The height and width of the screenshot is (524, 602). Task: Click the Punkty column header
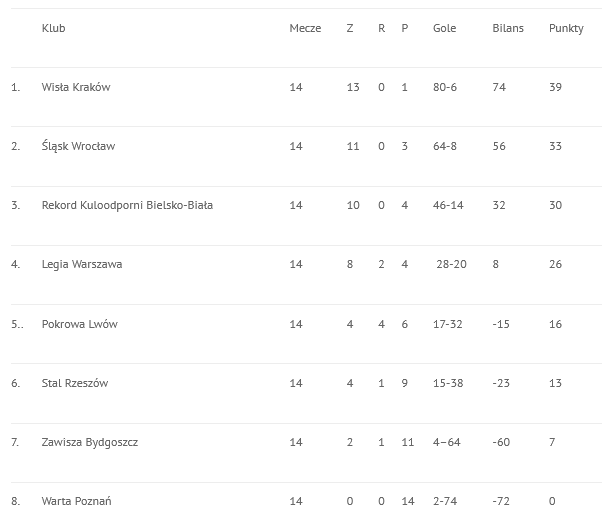[566, 28]
